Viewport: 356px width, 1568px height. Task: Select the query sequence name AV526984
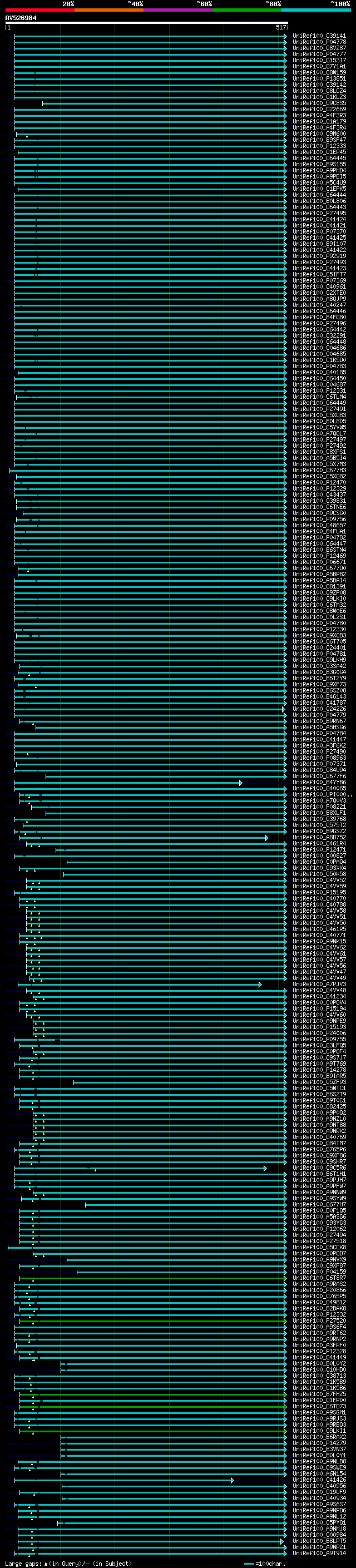(x=21, y=18)
